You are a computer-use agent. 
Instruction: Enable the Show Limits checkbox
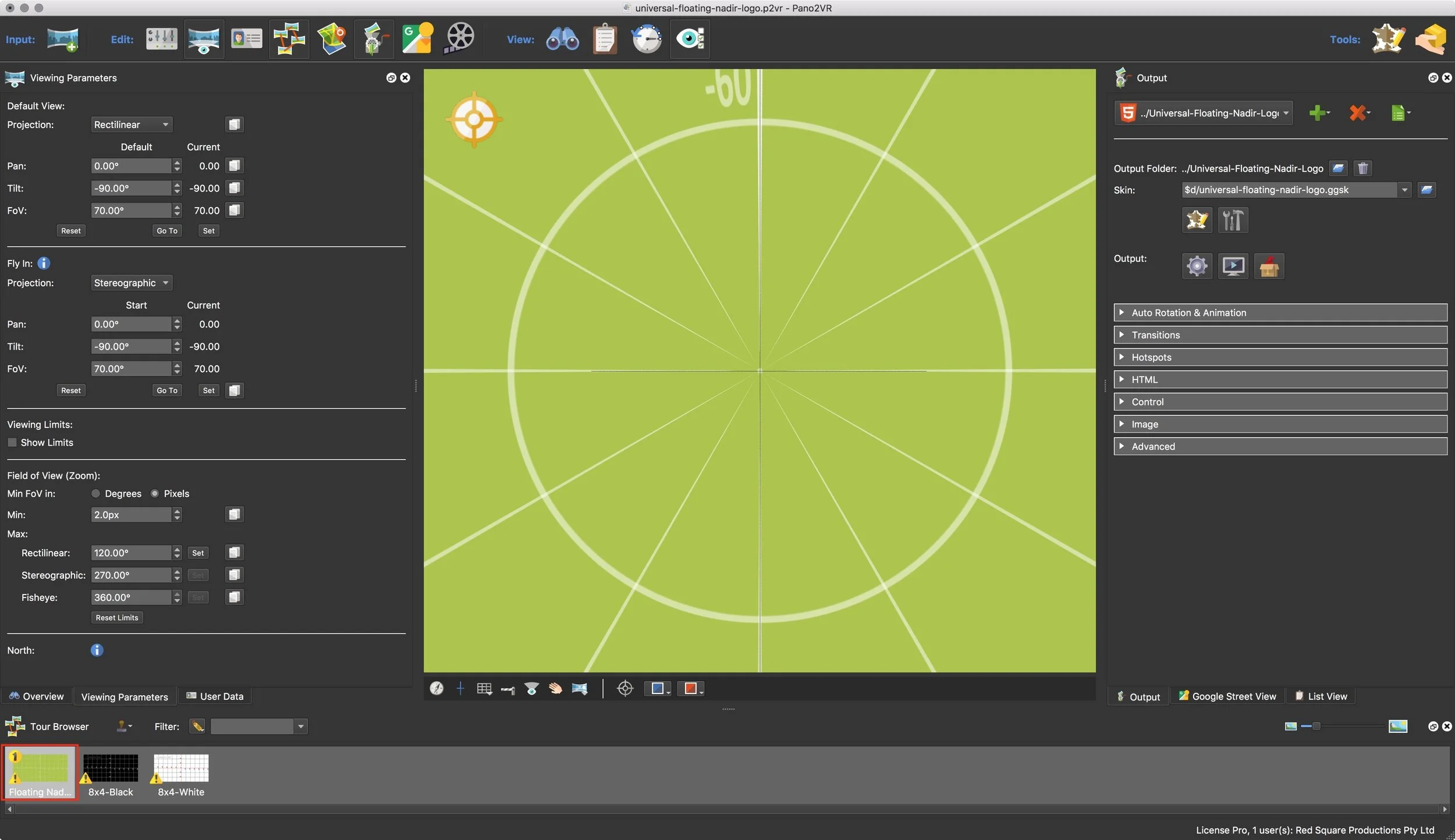click(x=12, y=443)
